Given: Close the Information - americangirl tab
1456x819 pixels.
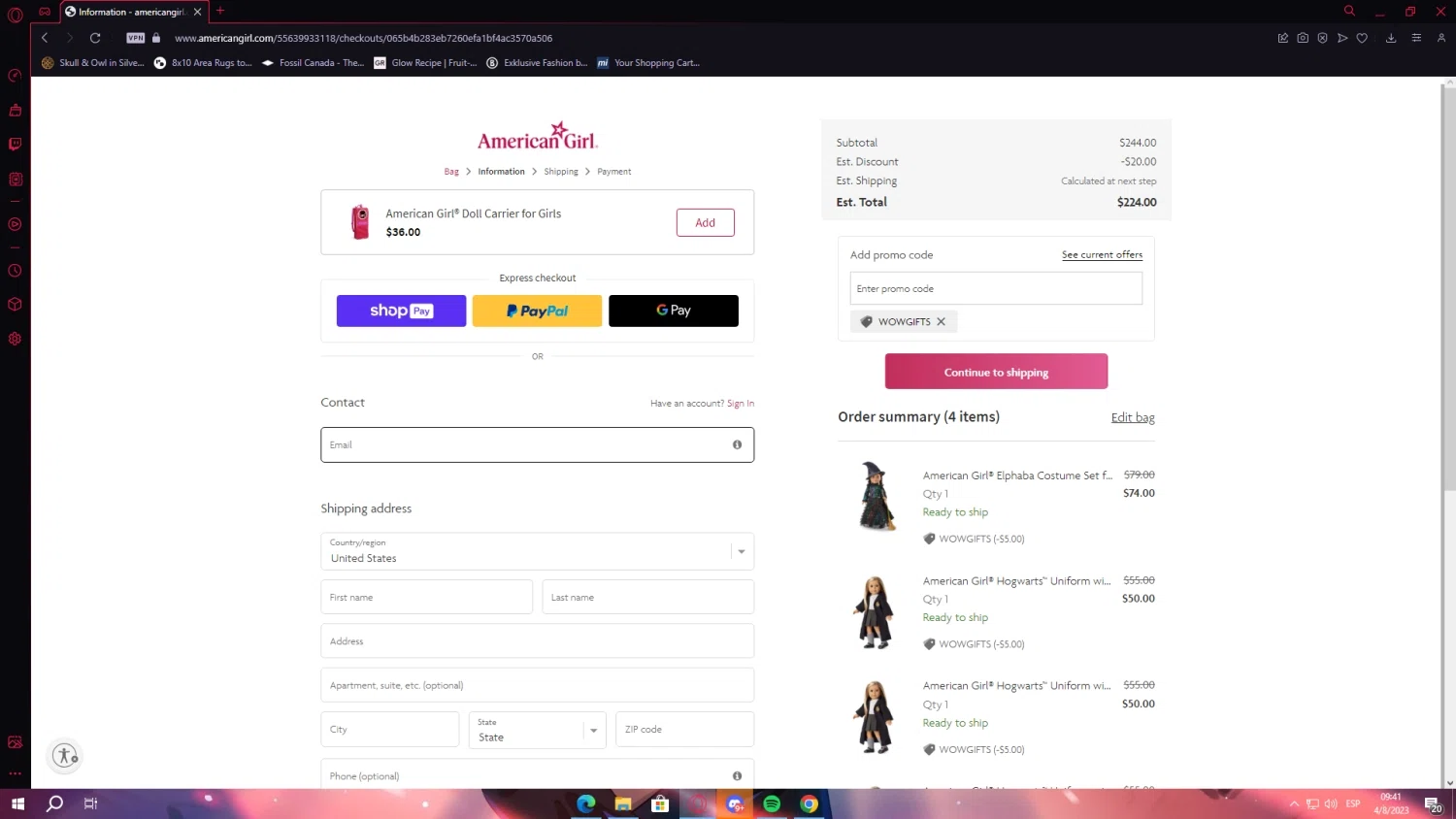Looking at the screenshot, I should tap(197, 12).
